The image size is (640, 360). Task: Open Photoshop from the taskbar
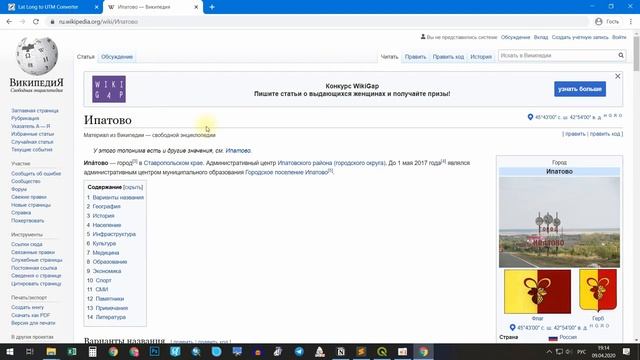[155, 351]
